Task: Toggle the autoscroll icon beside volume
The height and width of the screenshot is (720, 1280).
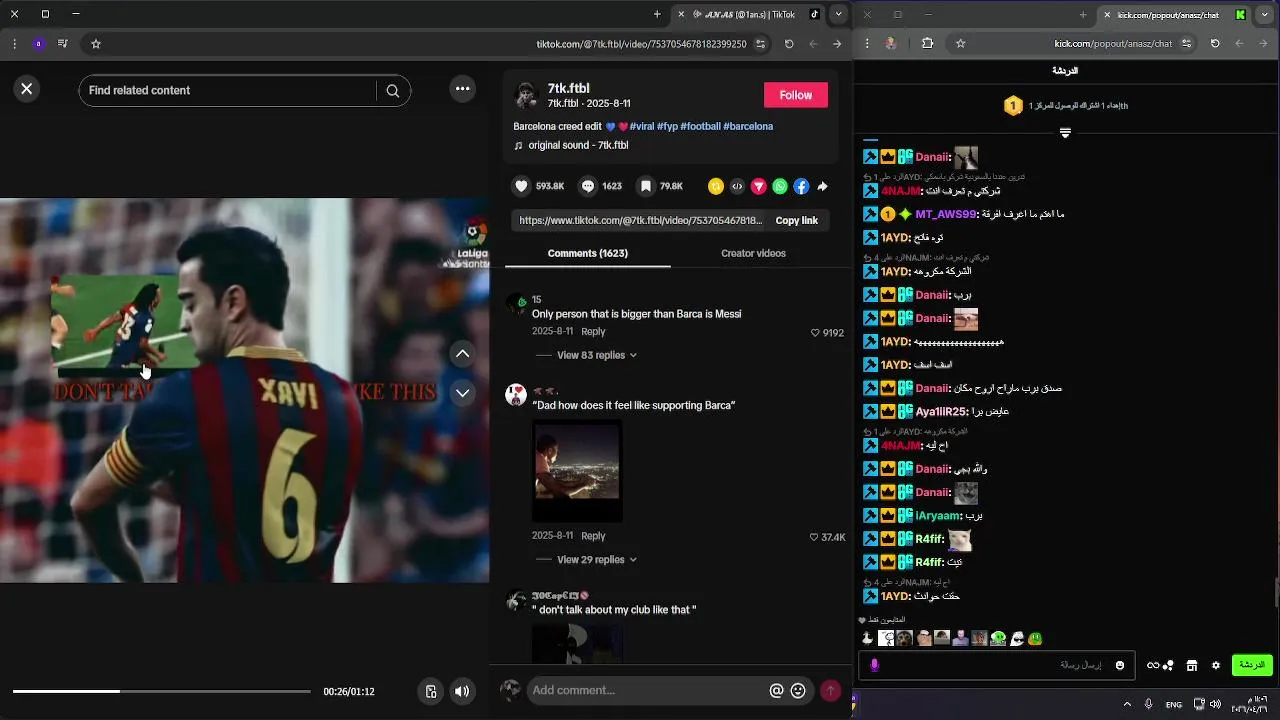Action: click(430, 691)
